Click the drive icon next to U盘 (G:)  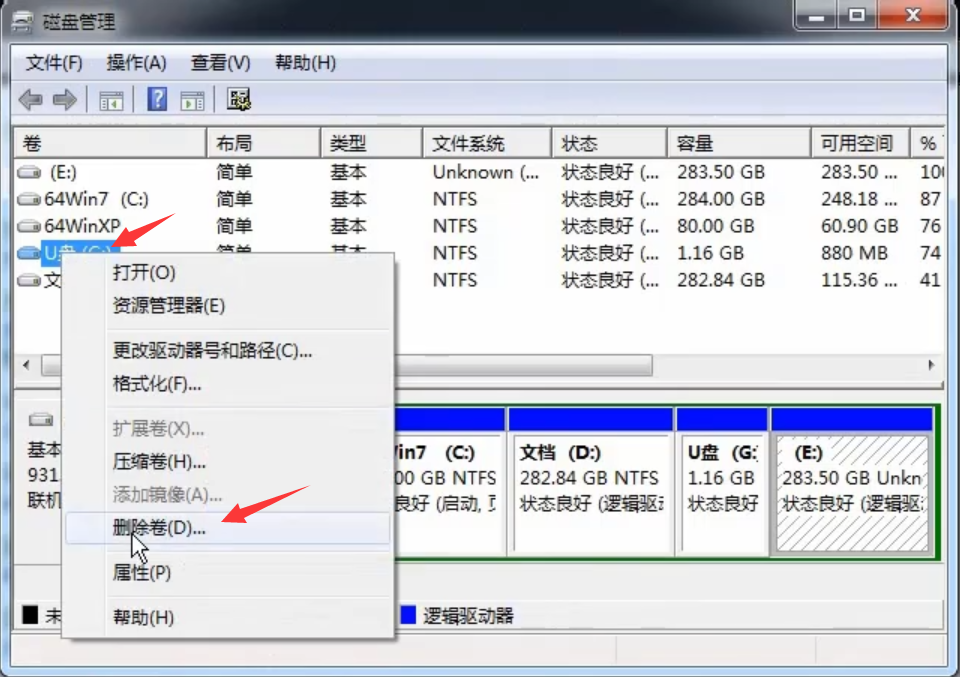click(27, 253)
